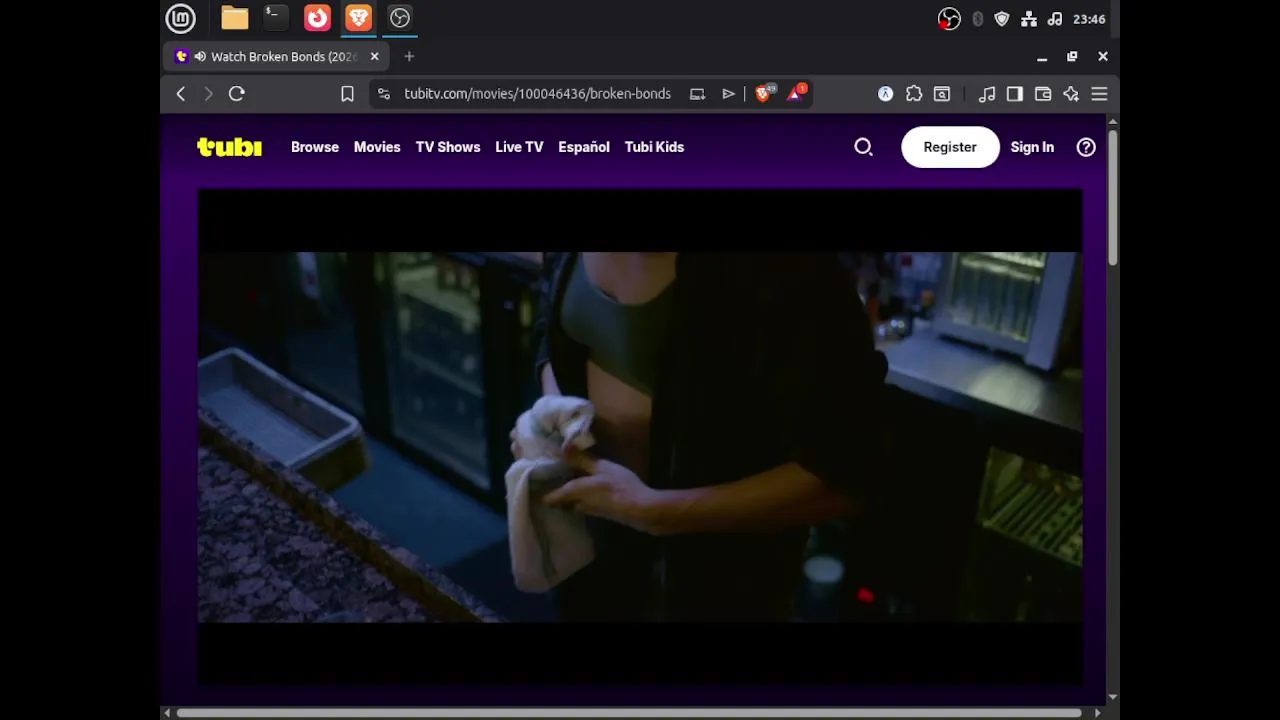Cast the page using the screen icon

698,94
